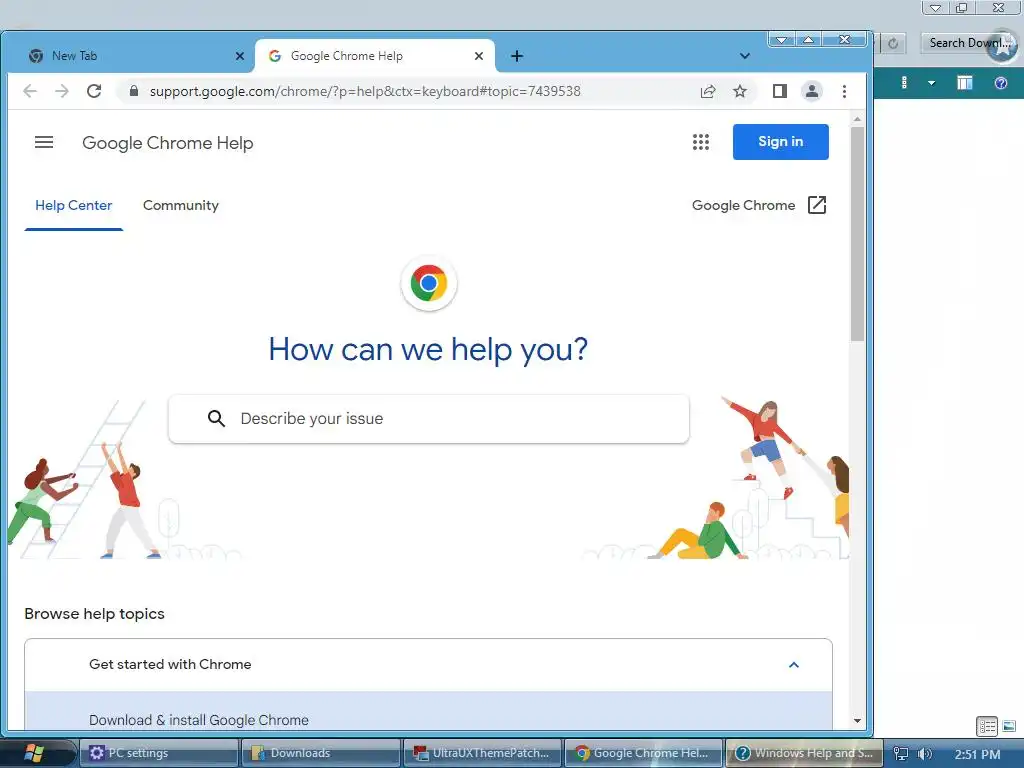
Task: Click the page's vertical scrollbar thumb
Action: click(857, 234)
